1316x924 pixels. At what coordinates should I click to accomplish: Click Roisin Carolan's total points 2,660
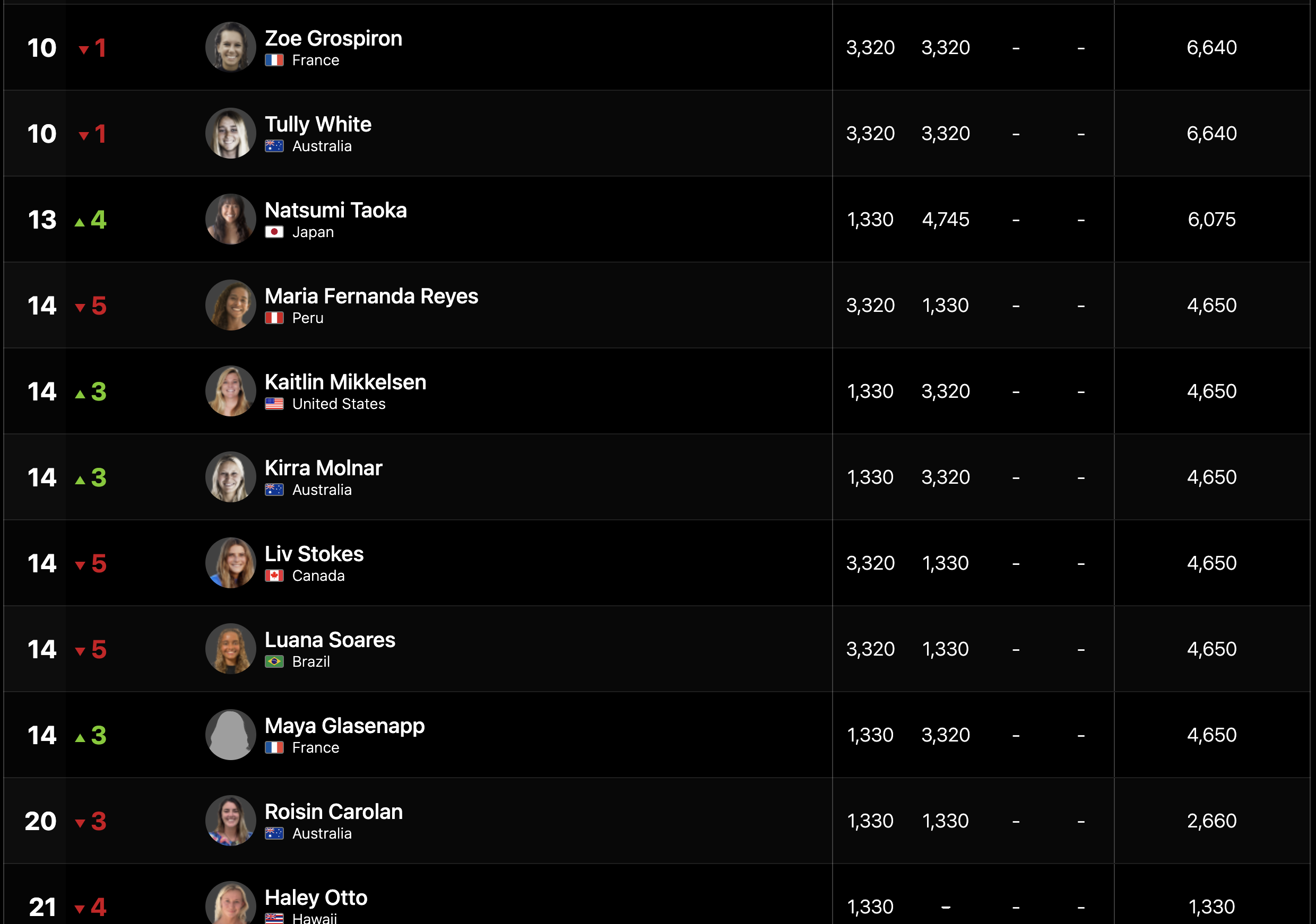click(1211, 821)
